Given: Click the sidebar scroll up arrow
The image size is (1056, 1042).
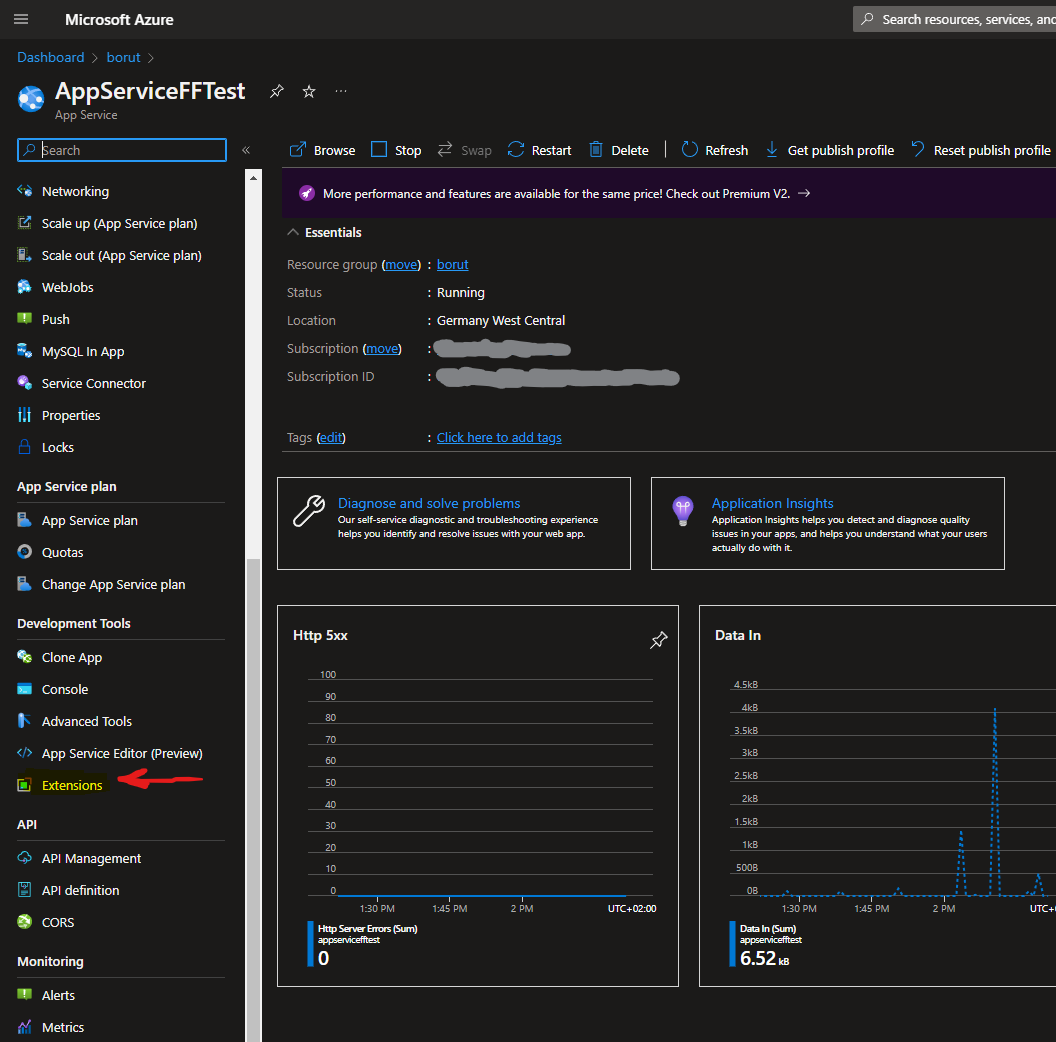Looking at the screenshot, I should (x=253, y=178).
